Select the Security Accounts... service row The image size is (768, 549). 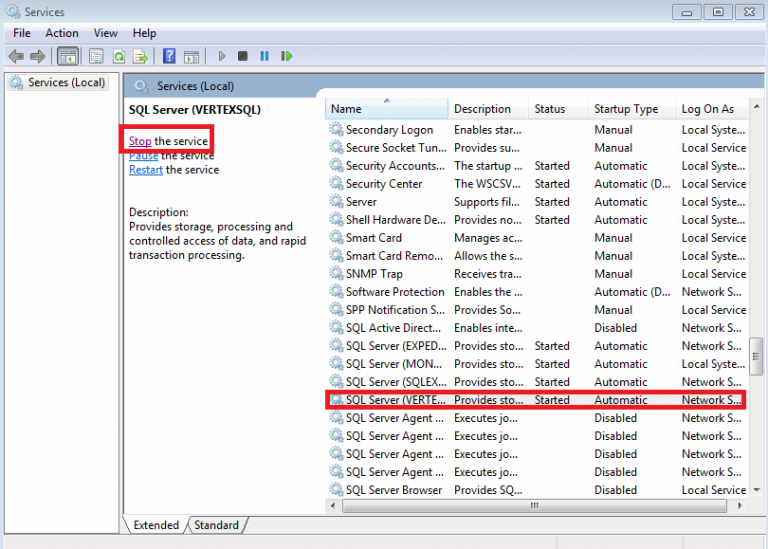pyautogui.click(x=536, y=166)
